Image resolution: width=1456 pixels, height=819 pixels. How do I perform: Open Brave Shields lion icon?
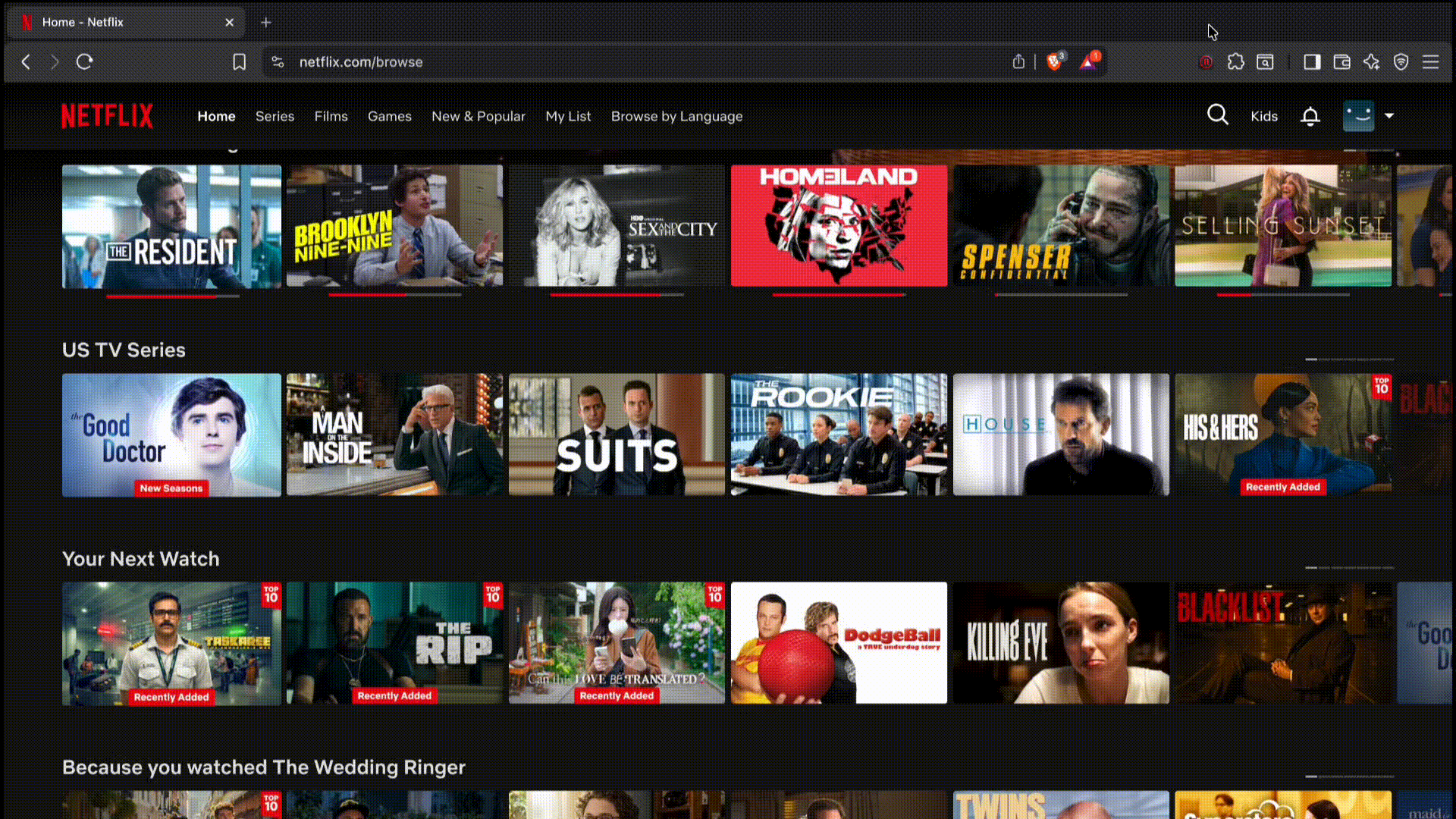(1054, 61)
